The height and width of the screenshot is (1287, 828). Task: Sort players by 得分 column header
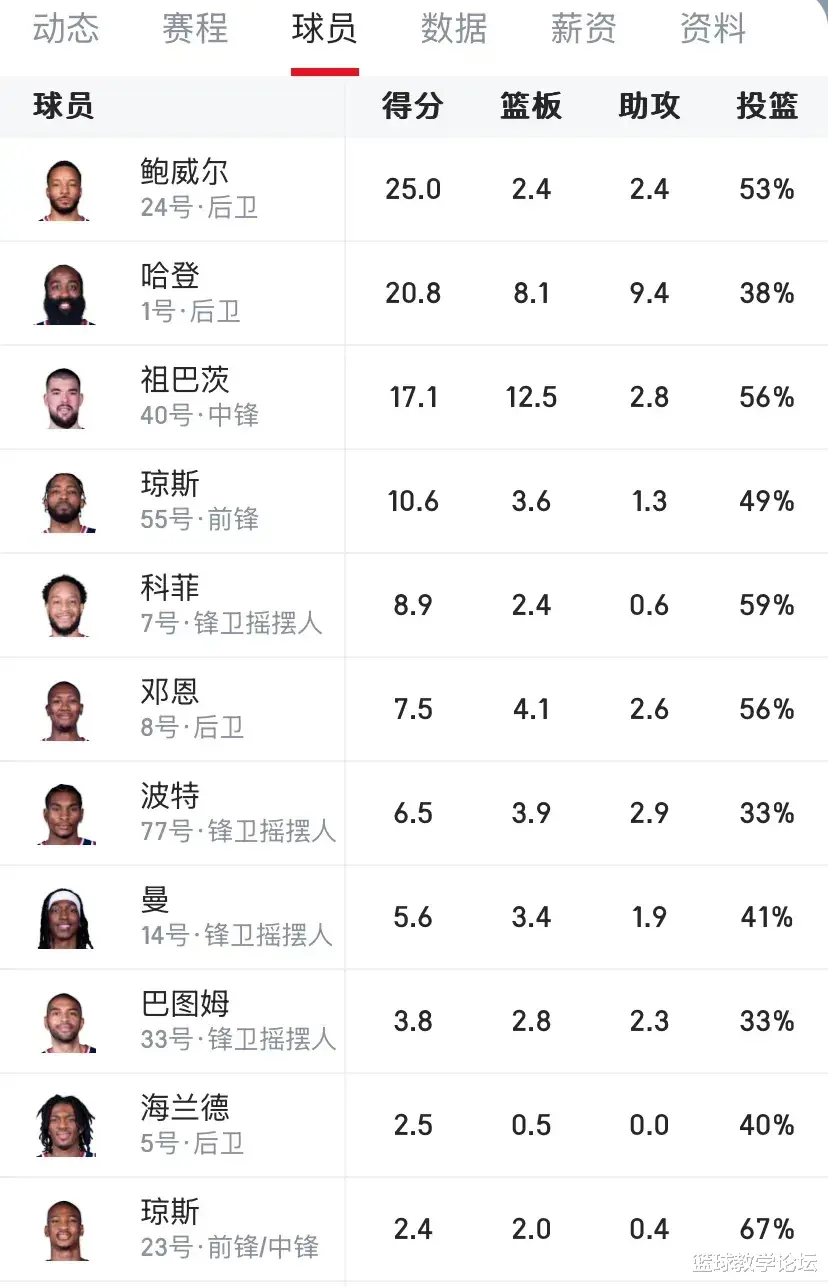click(413, 106)
